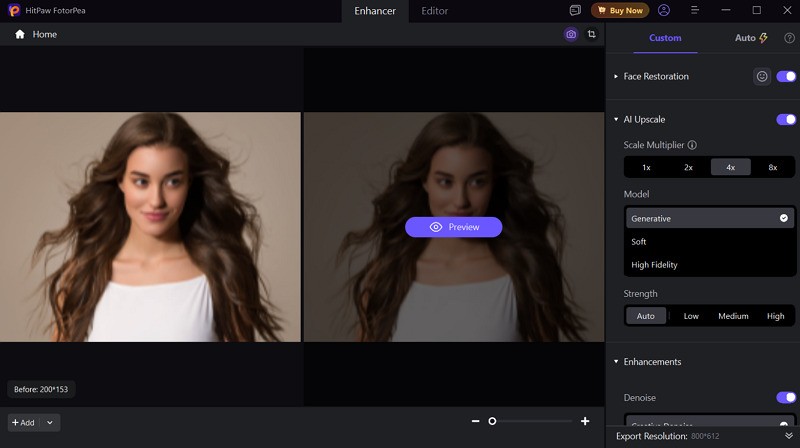Zoom in with the plus icon
Viewport: 800px width, 448px height.
point(585,421)
